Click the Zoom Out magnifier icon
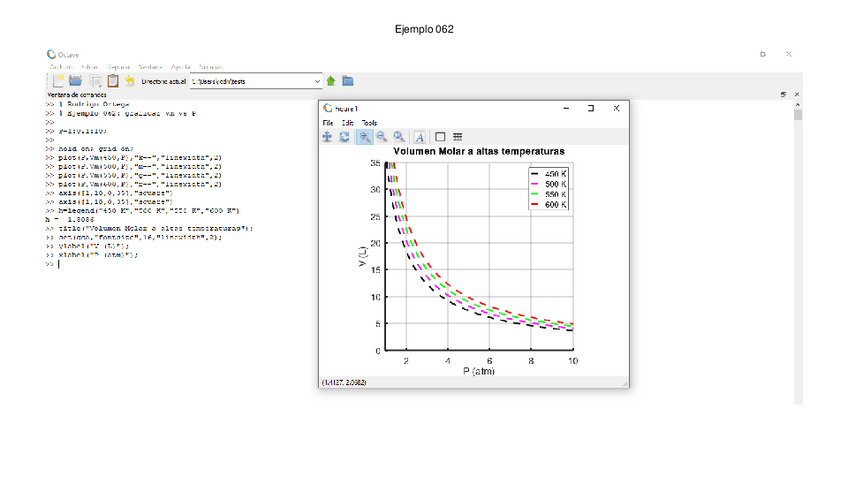The height and width of the screenshot is (477, 848). (382, 137)
